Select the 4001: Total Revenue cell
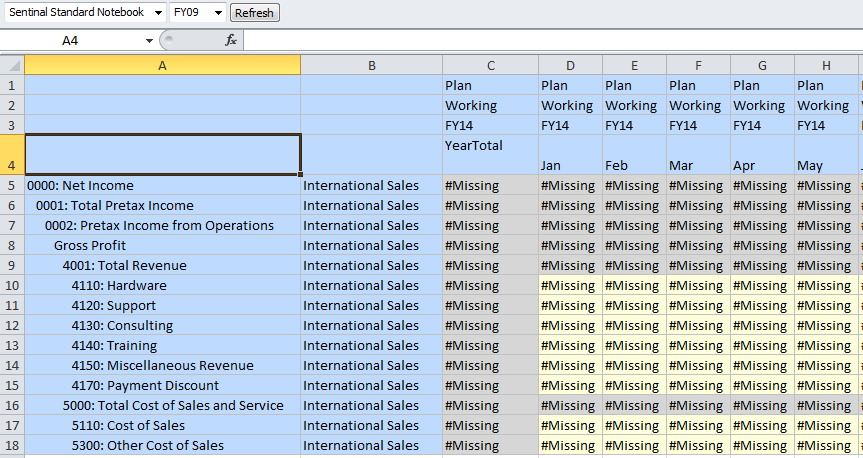863x458 pixels. click(x=162, y=265)
